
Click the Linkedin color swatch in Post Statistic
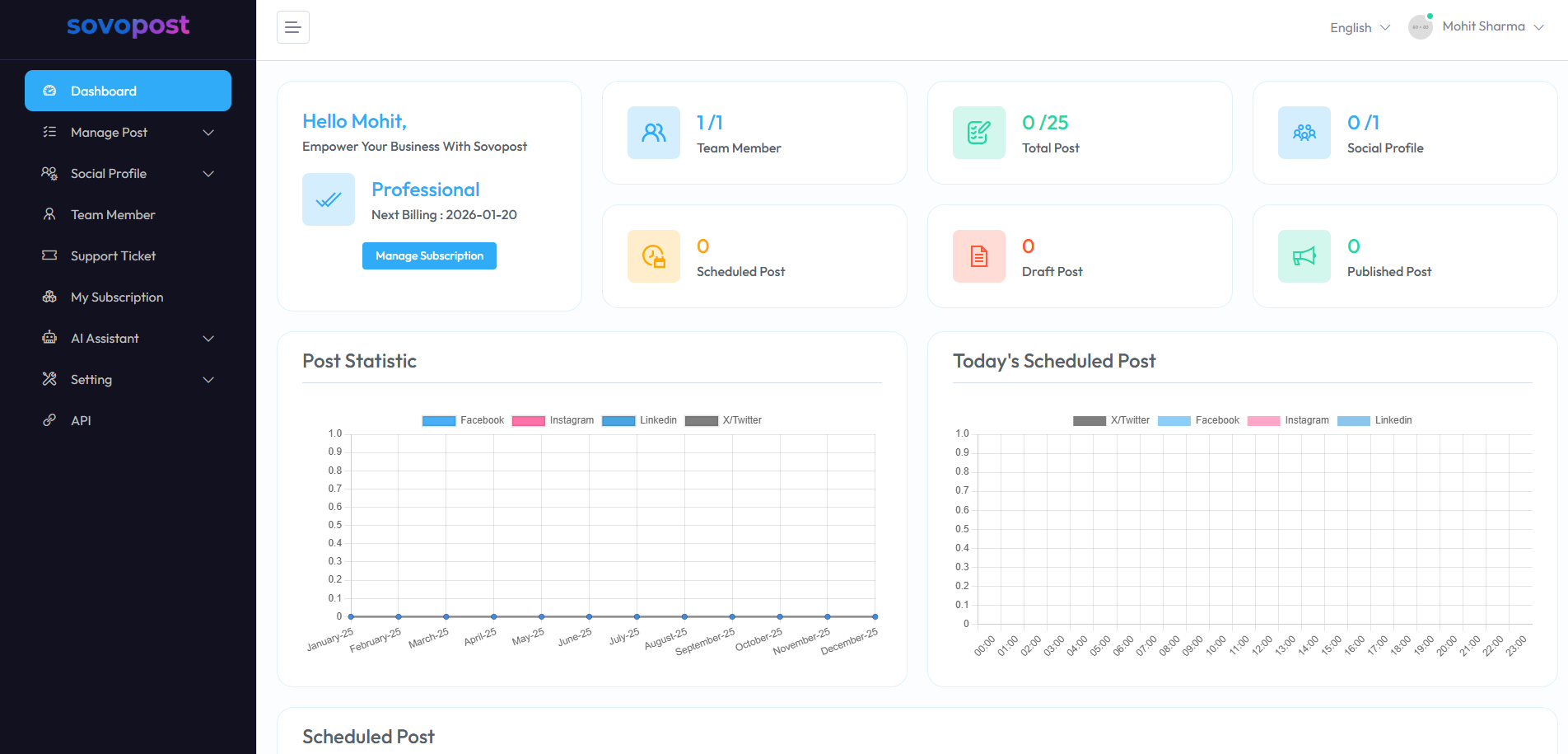coord(618,420)
